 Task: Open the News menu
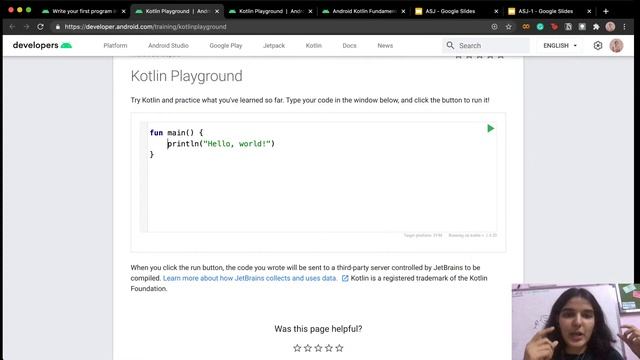point(385,45)
